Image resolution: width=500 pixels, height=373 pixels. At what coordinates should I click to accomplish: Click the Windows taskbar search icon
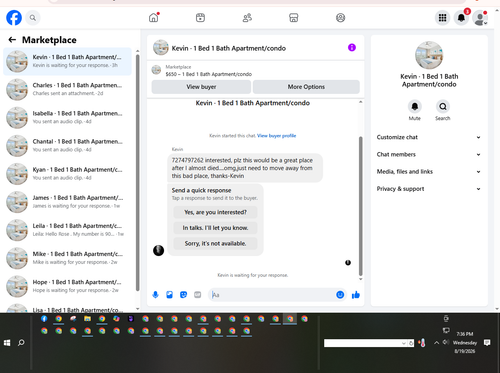21,343
